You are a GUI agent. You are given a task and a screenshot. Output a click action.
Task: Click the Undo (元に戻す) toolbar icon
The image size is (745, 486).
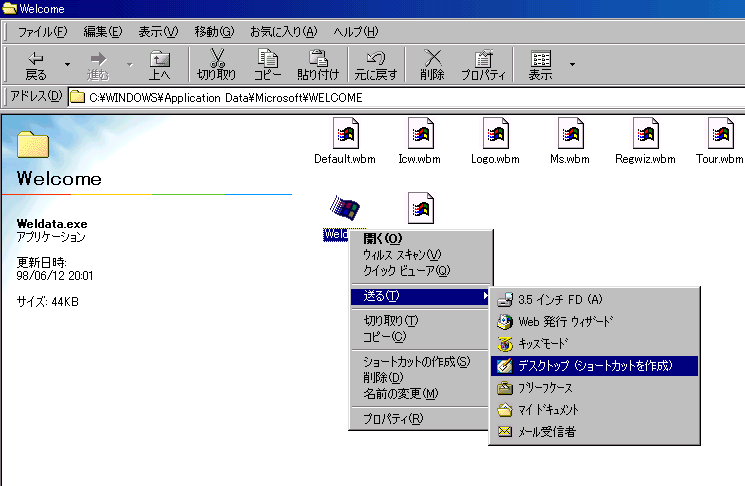(x=376, y=66)
